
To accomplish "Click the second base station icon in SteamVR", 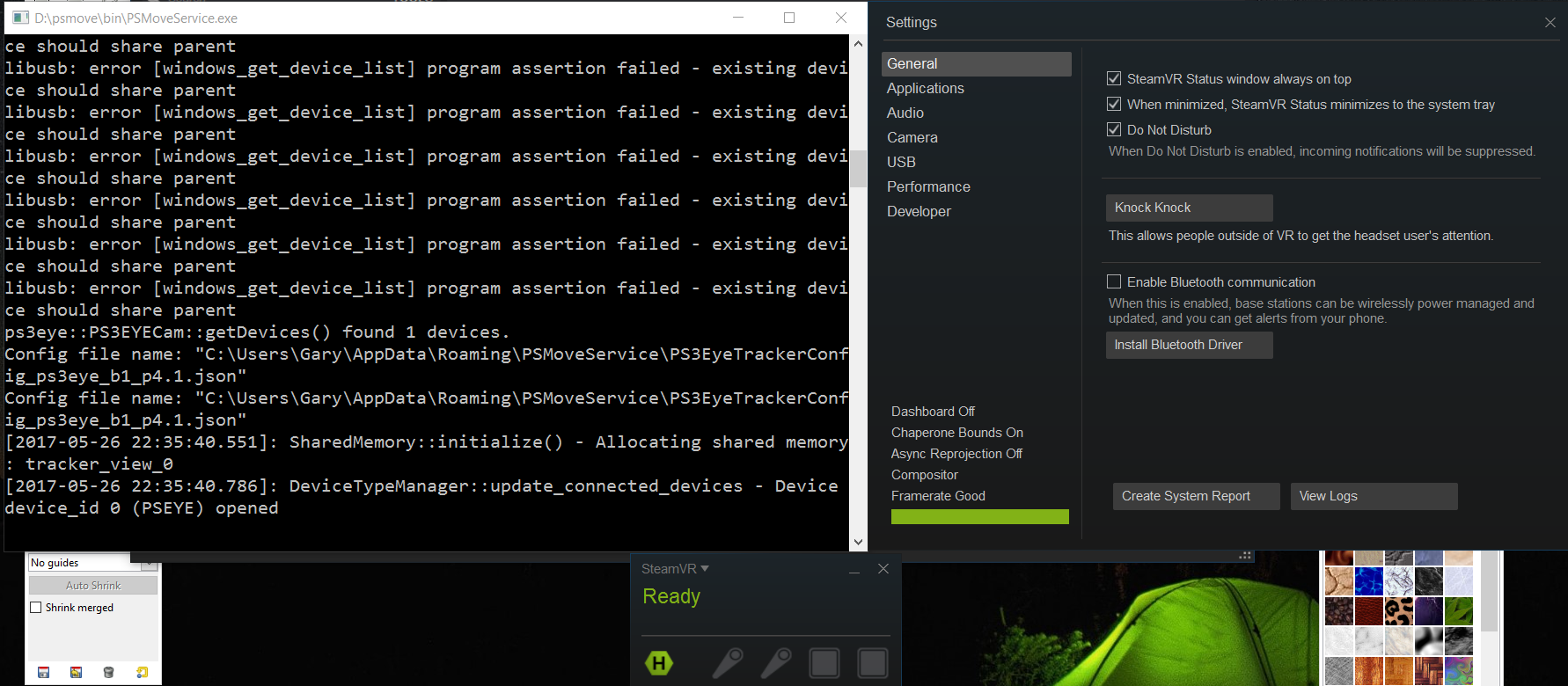I will click(873, 663).
